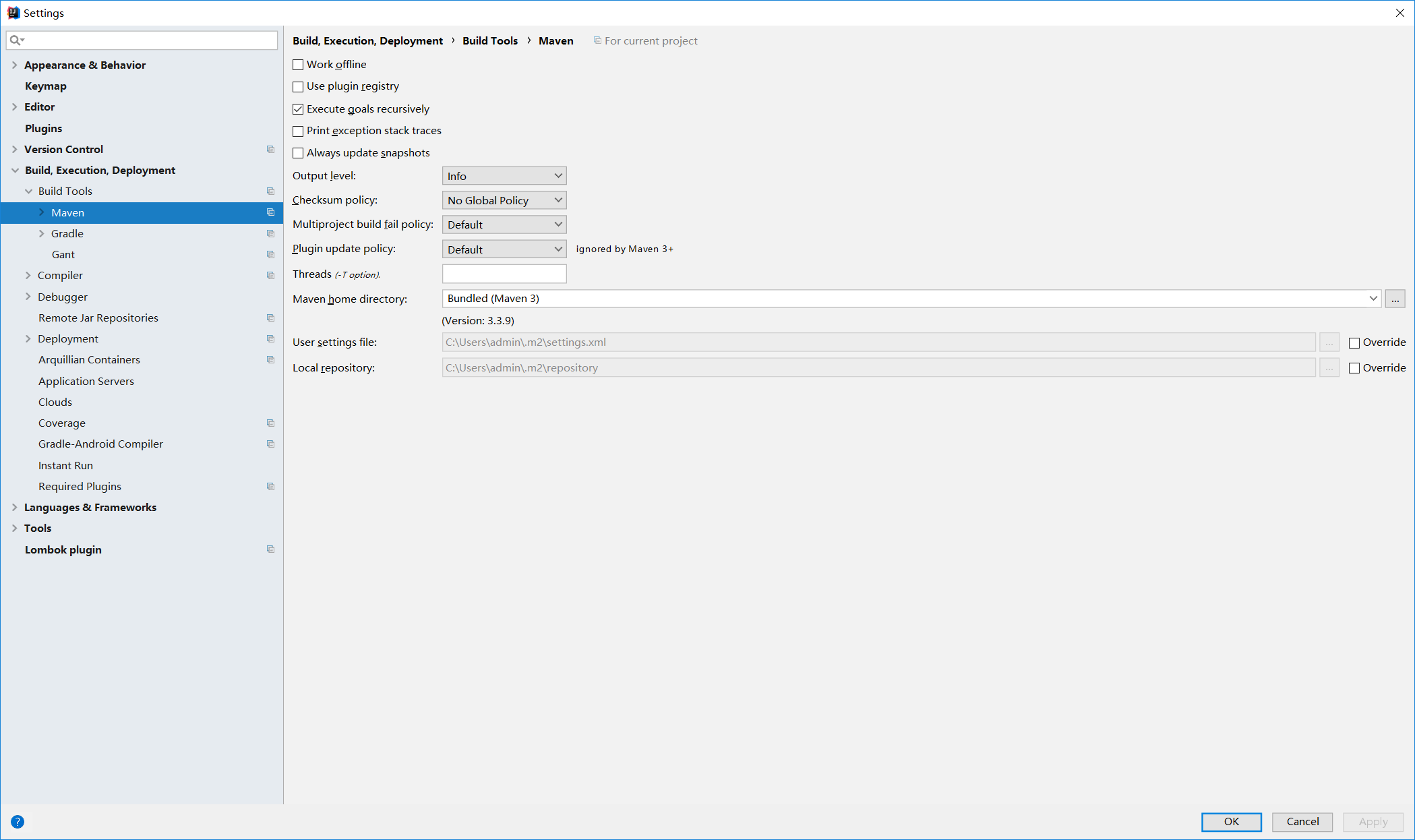Check Override for User settings file
Viewport: 1415px width, 840px height.
coord(1354,342)
